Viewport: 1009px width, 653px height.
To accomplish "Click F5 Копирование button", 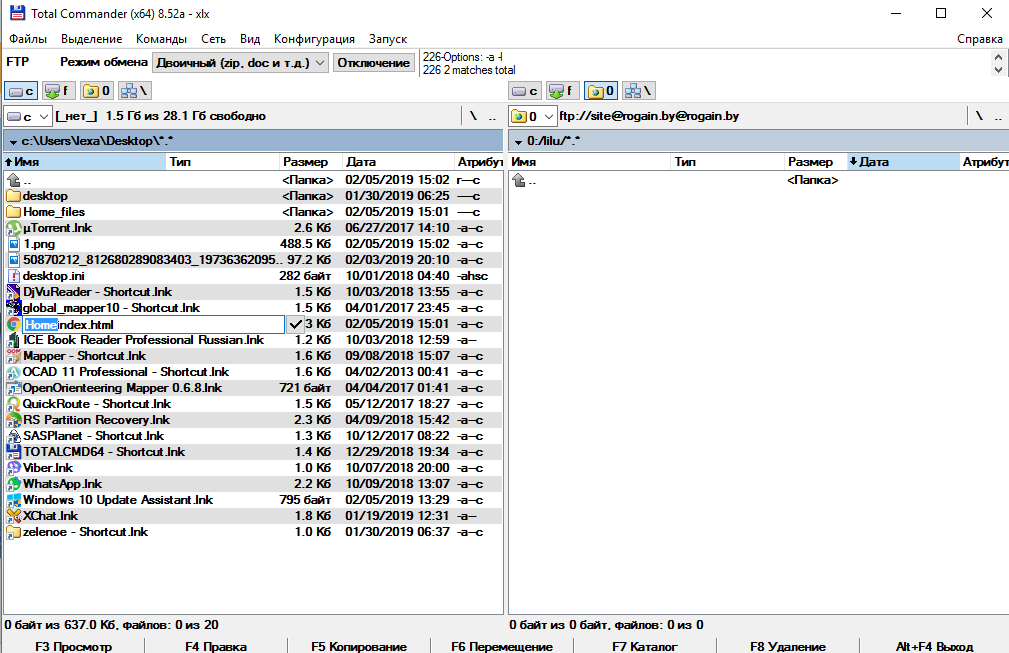I will (x=359, y=646).
